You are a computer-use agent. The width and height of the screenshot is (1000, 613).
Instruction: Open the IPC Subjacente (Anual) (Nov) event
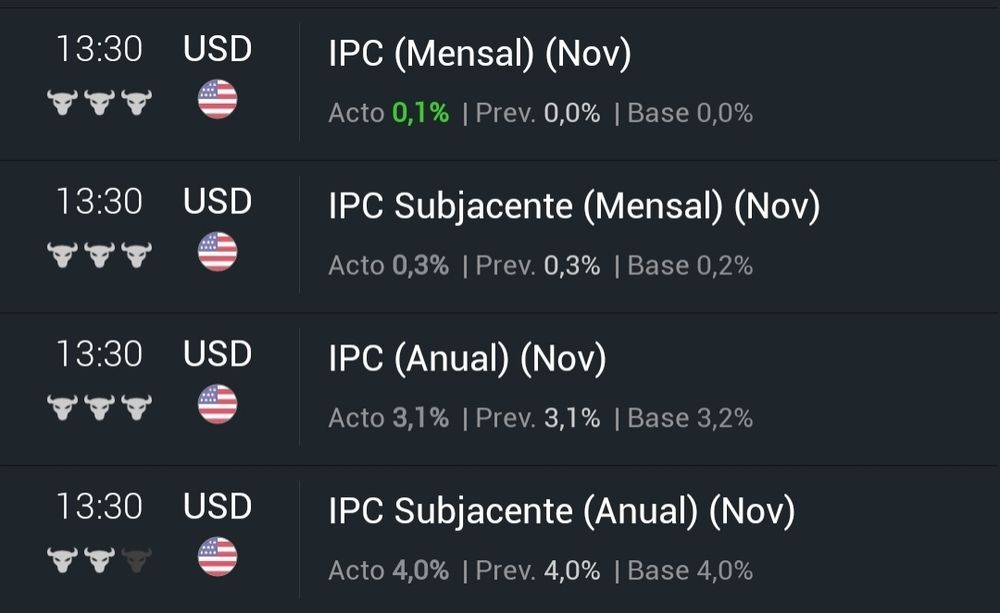[561, 512]
